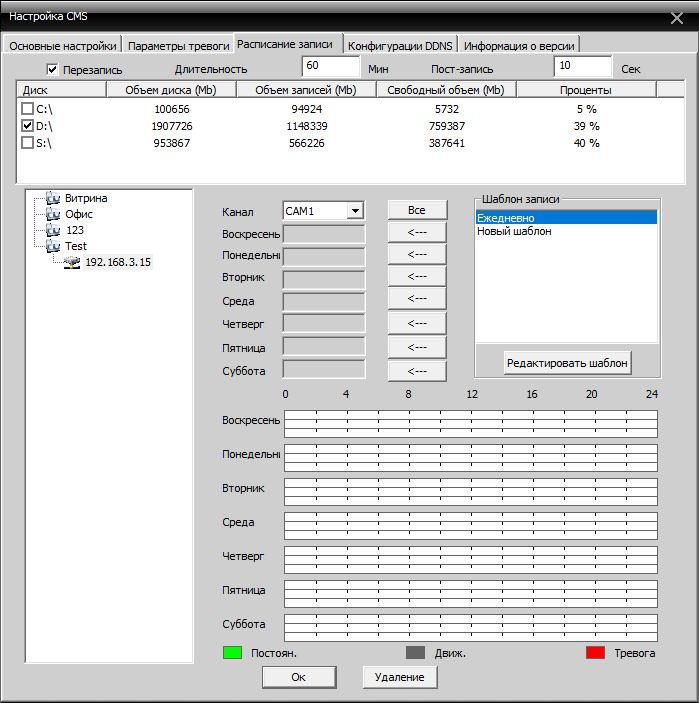Apply template arrow for Среда
The image size is (699, 703).
(417, 299)
